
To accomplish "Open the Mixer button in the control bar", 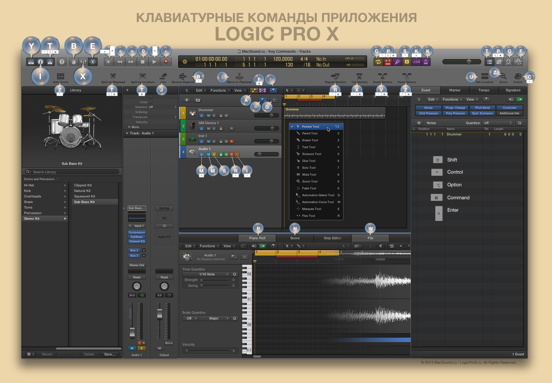I will click(x=83, y=62).
